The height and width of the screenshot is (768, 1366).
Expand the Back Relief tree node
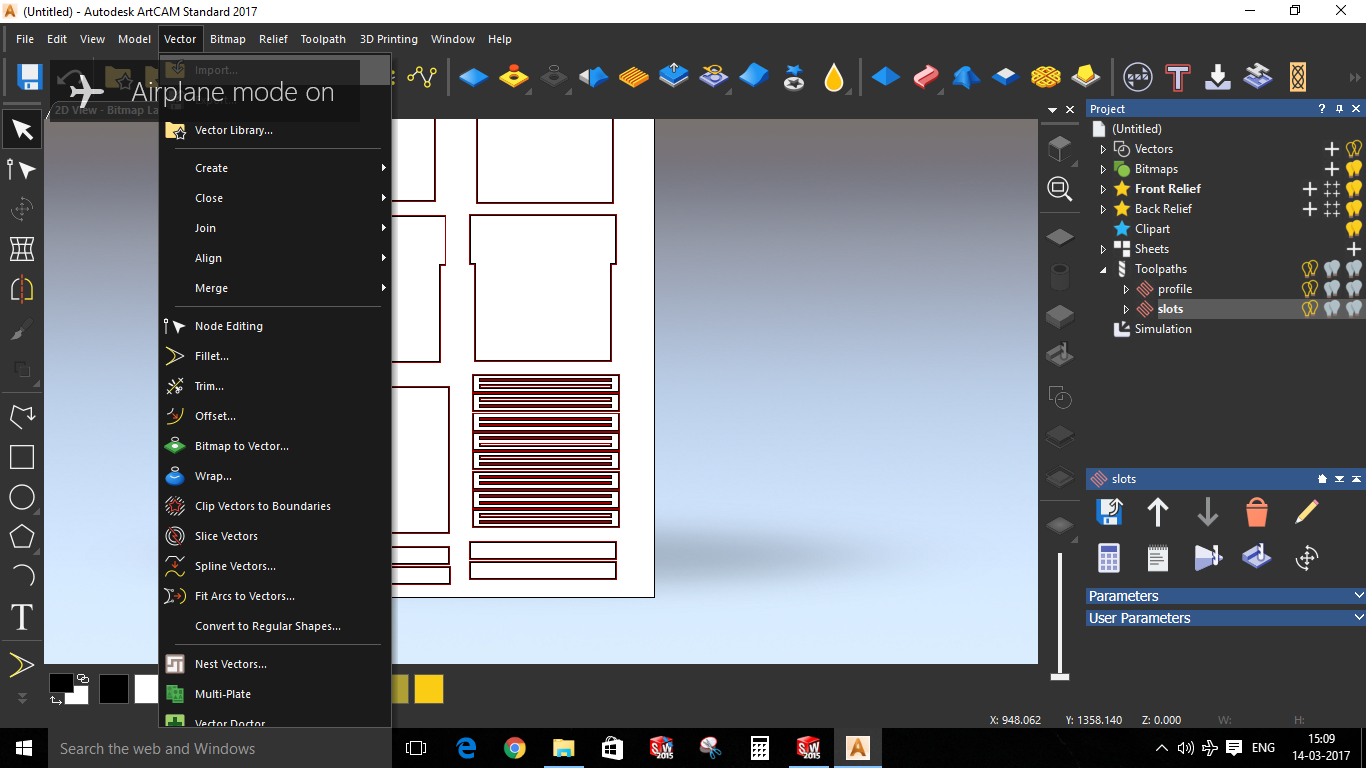pos(1103,209)
